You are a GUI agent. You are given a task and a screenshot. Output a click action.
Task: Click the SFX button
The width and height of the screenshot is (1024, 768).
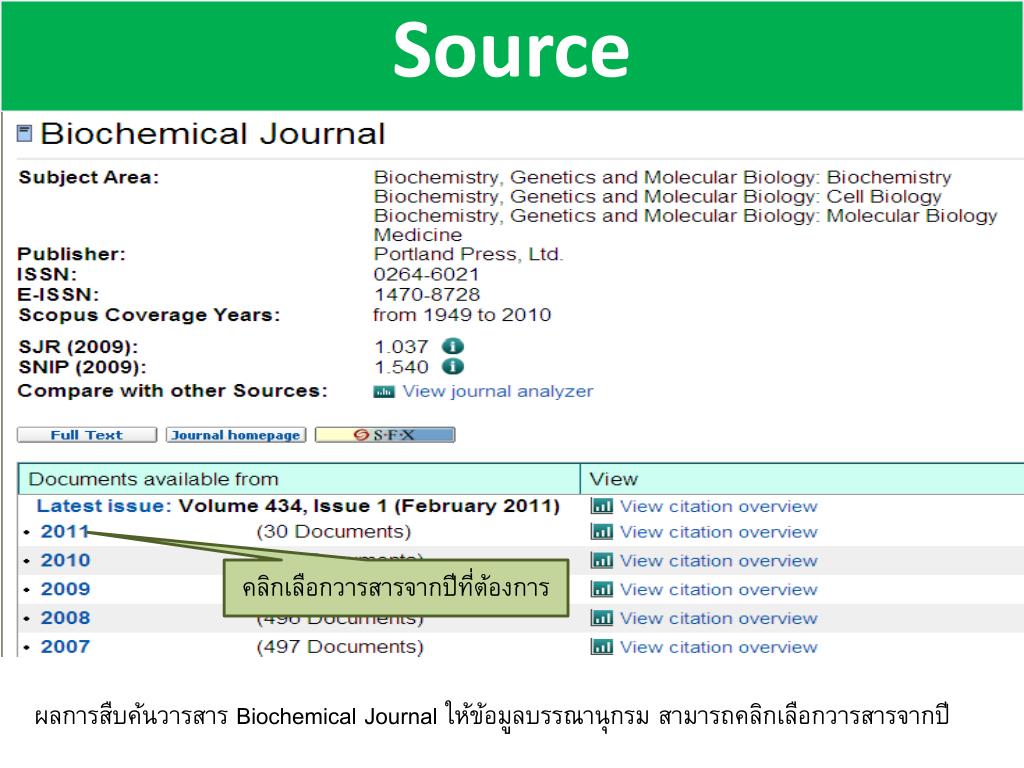click(x=385, y=435)
